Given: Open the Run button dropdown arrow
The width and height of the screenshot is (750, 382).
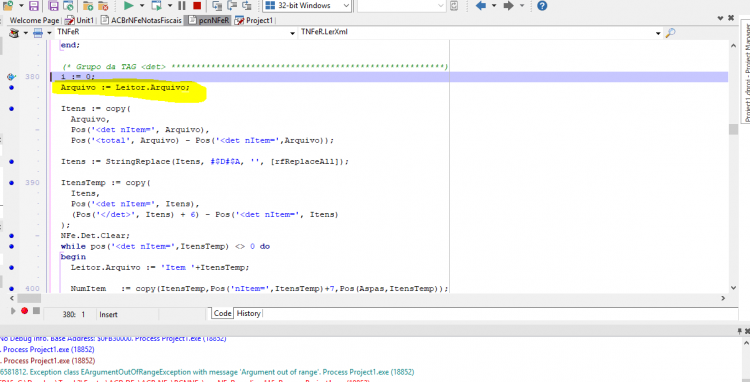Looking at the screenshot, I should click(x=142, y=6).
